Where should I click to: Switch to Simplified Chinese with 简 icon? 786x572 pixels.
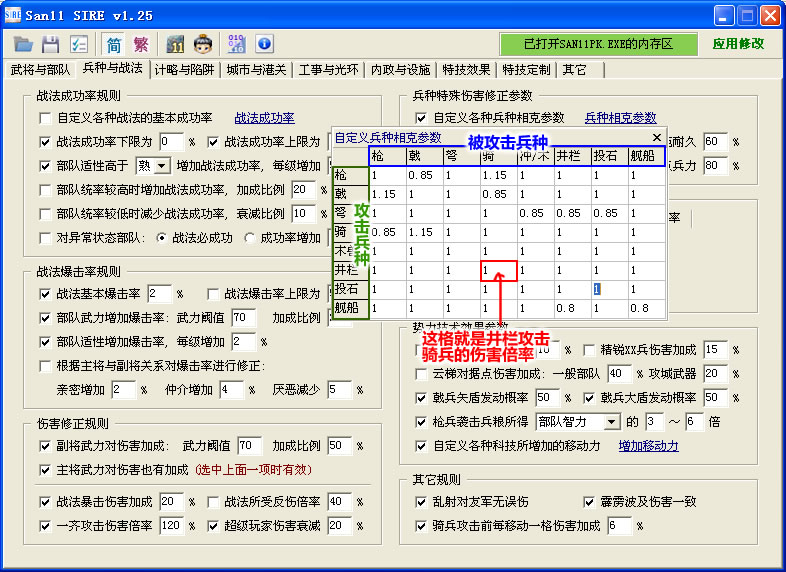point(114,44)
